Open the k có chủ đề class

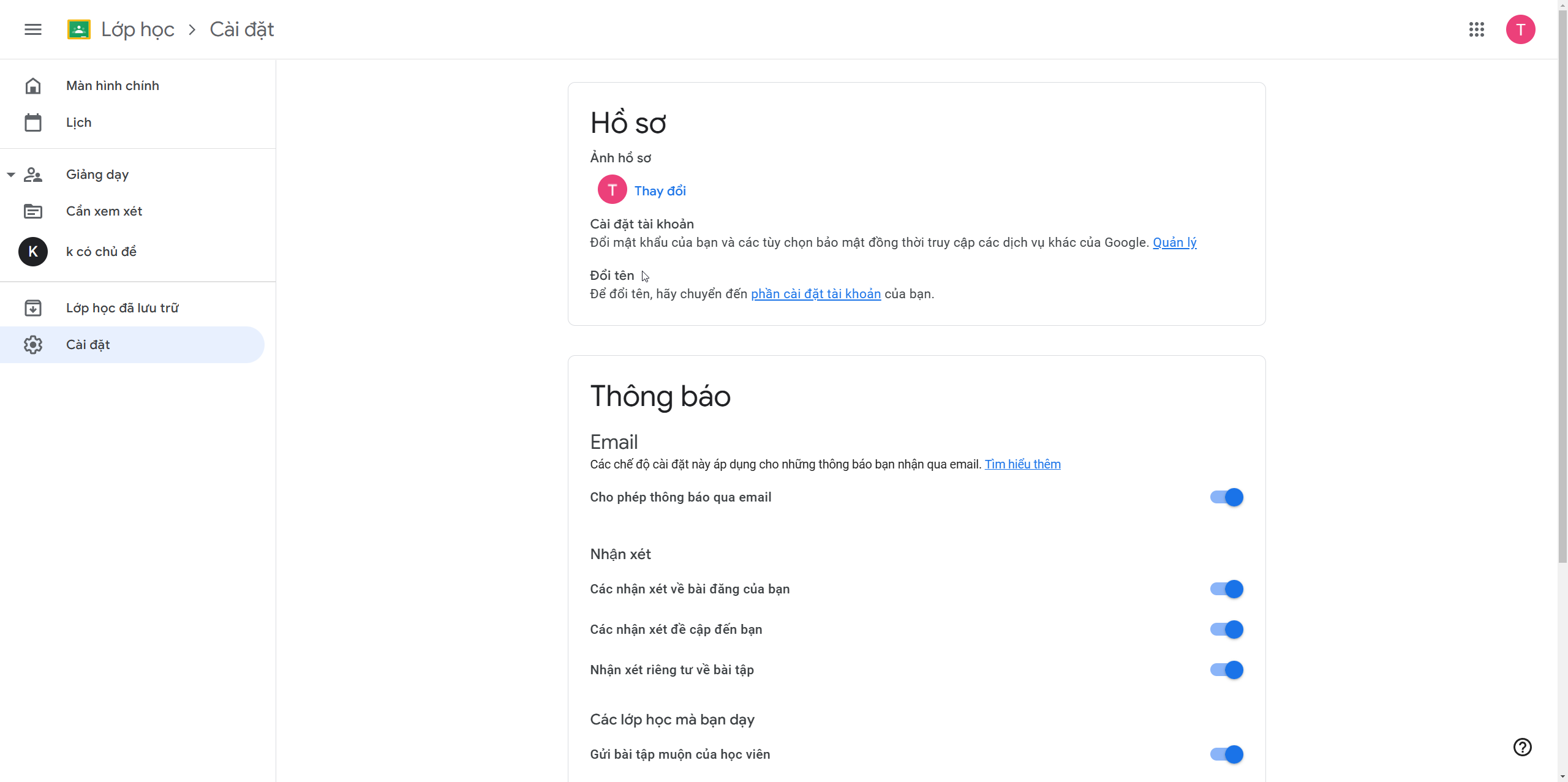pyautogui.click(x=101, y=252)
